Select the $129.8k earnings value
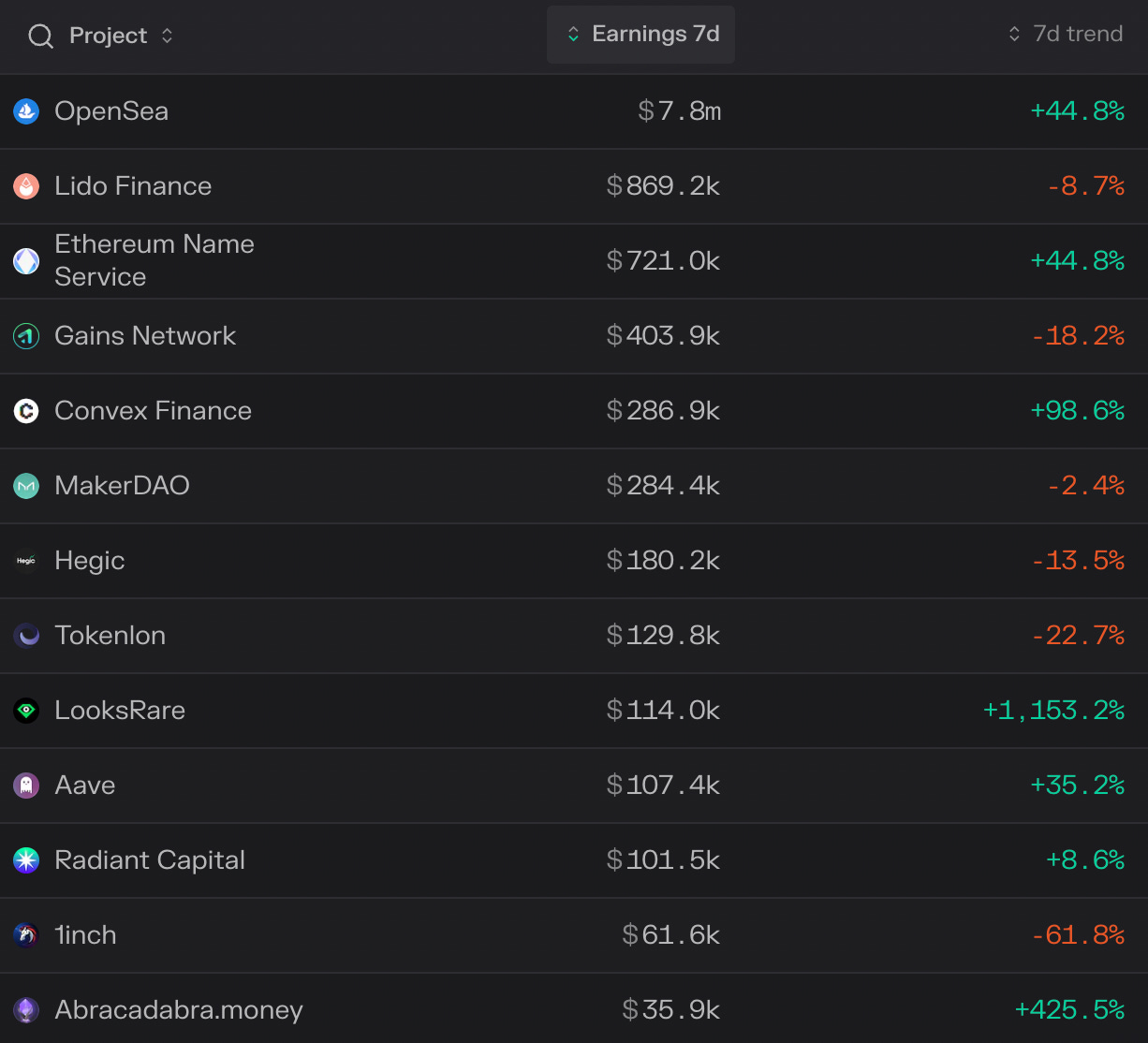The width and height of the screenshot is (1148, 1043). click(x=663, y=636)
